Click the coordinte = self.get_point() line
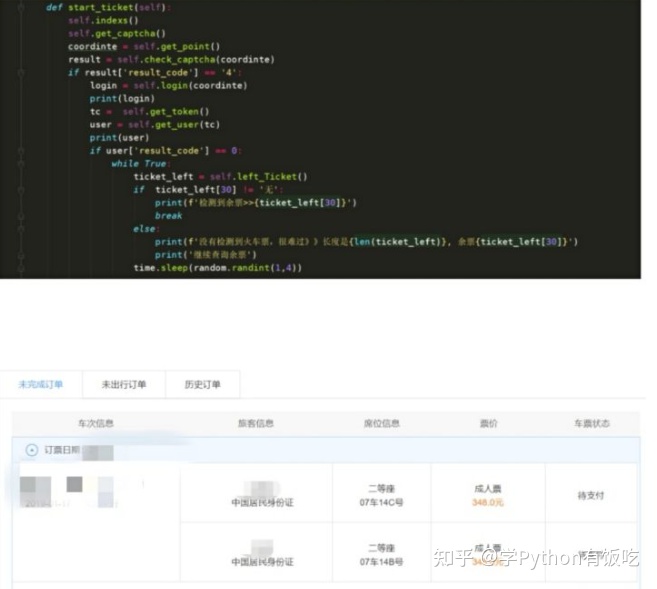 [x=144, y=46]
